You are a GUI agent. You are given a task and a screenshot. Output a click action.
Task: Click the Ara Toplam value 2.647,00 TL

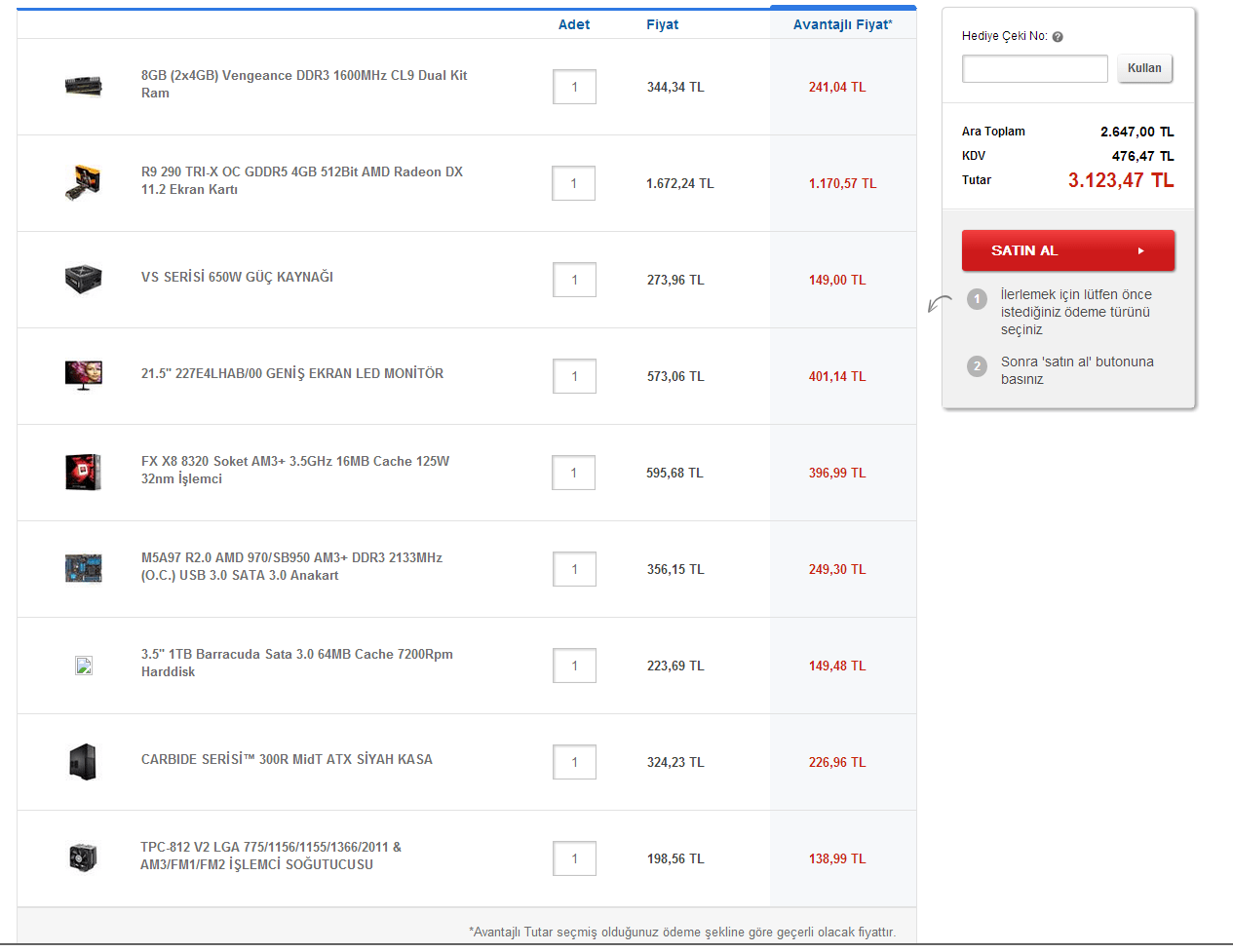point(1137,132)
